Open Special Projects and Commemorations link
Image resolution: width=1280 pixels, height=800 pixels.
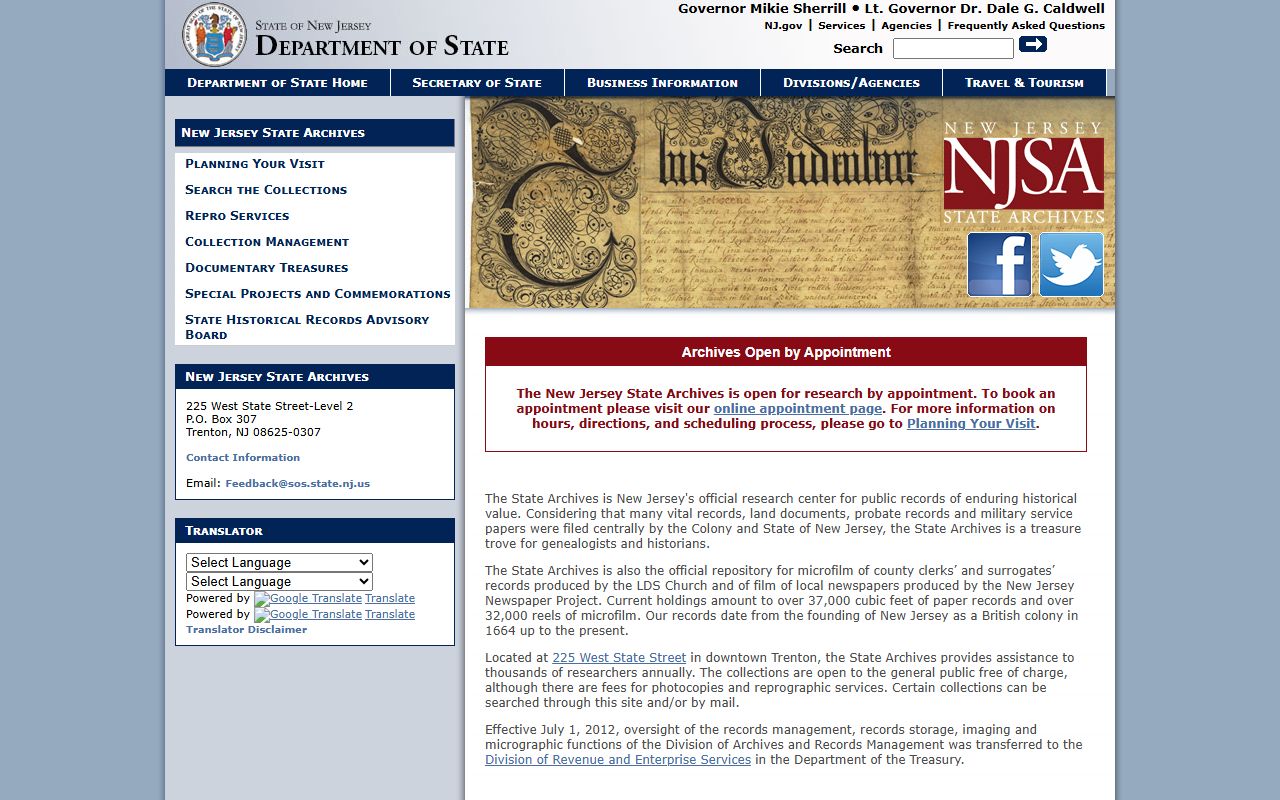click(x=318, y=294)
